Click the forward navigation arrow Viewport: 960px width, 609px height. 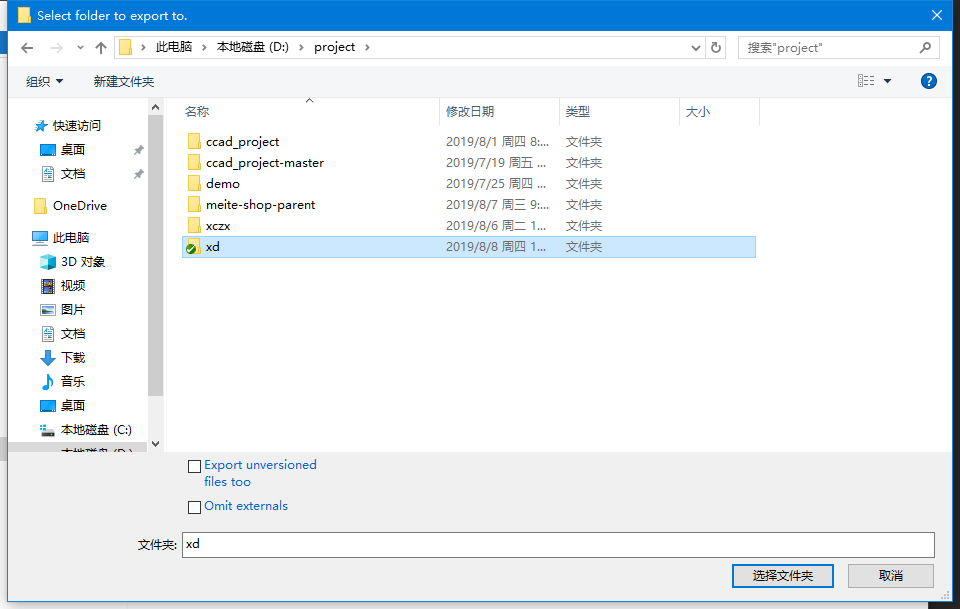point(56,48)
